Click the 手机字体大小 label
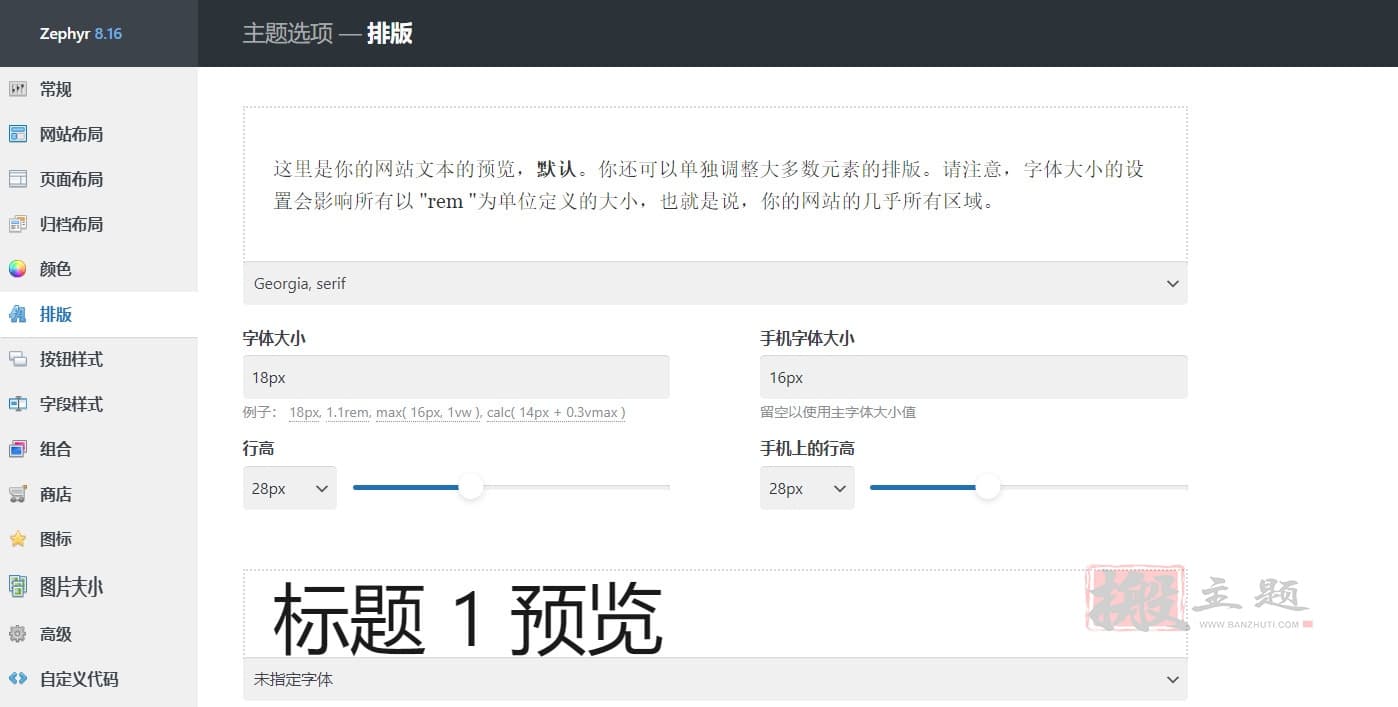This screenshot has width=1398, height=707. [807, 338]
